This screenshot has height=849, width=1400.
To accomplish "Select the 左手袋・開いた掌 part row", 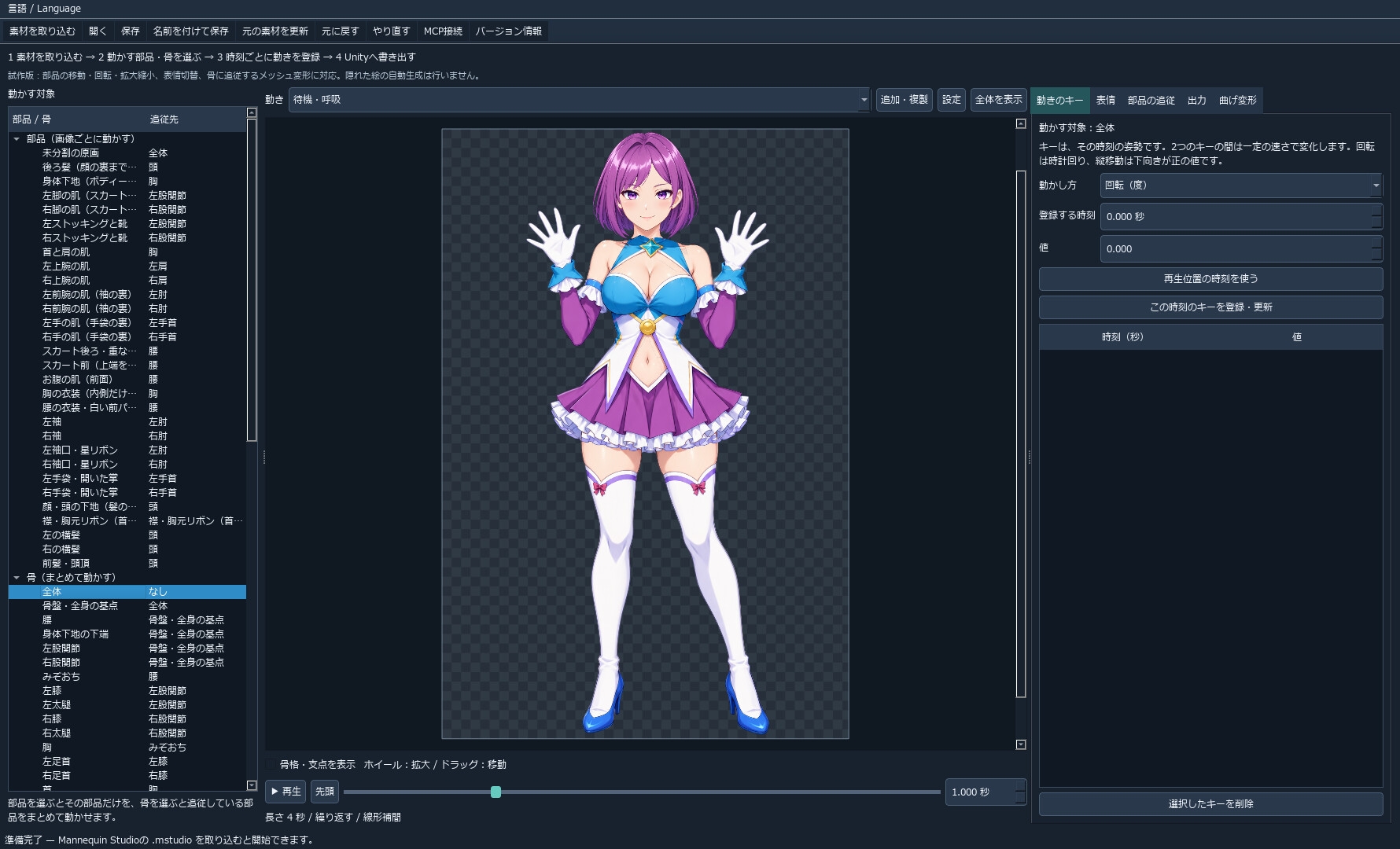I will click(x=127, y=479).
